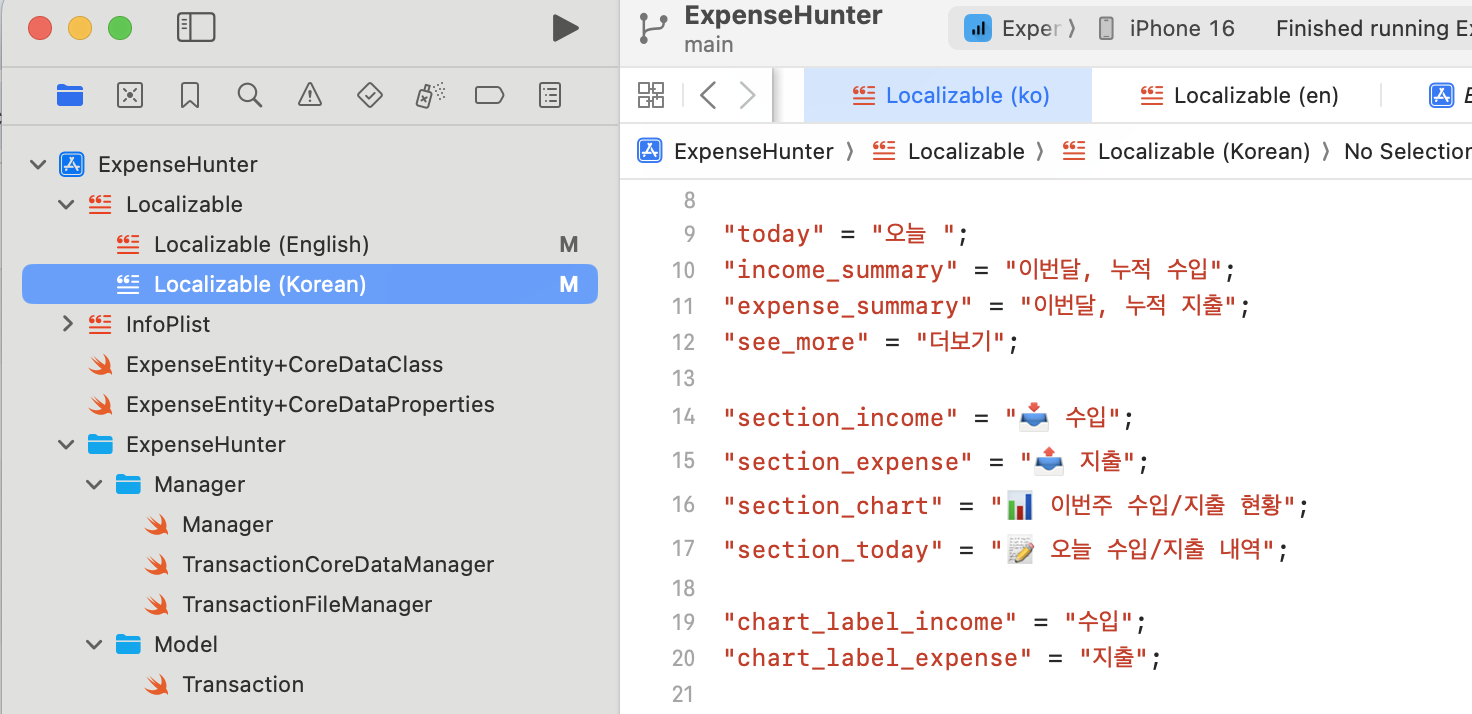This screenshot has height=714, width=1472.
Task: Click the "section_chart" key
Action: pyautogui.click(x=833, y=506)
